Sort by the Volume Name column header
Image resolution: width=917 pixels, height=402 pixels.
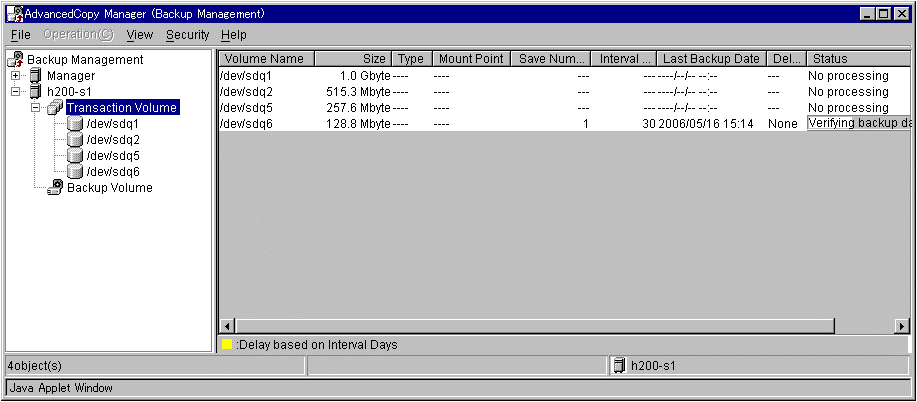pos(267,59)
